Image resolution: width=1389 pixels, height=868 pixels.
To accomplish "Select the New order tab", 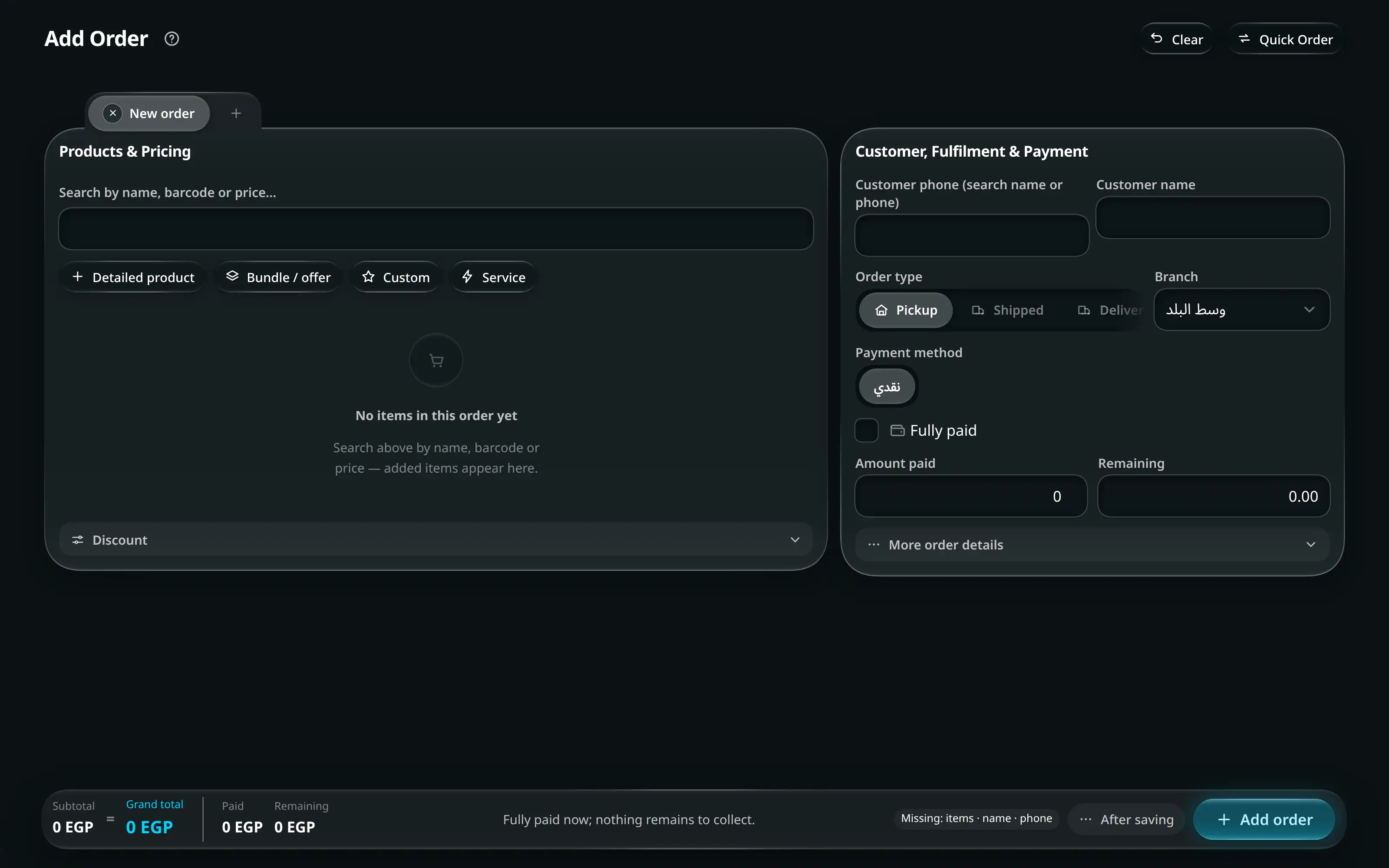I will (x=149, y=113).
